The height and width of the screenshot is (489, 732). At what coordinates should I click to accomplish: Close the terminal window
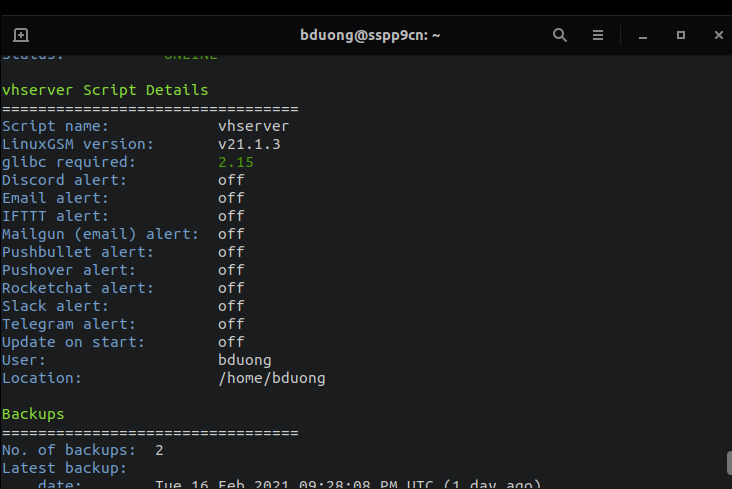(x=718, y=34)
